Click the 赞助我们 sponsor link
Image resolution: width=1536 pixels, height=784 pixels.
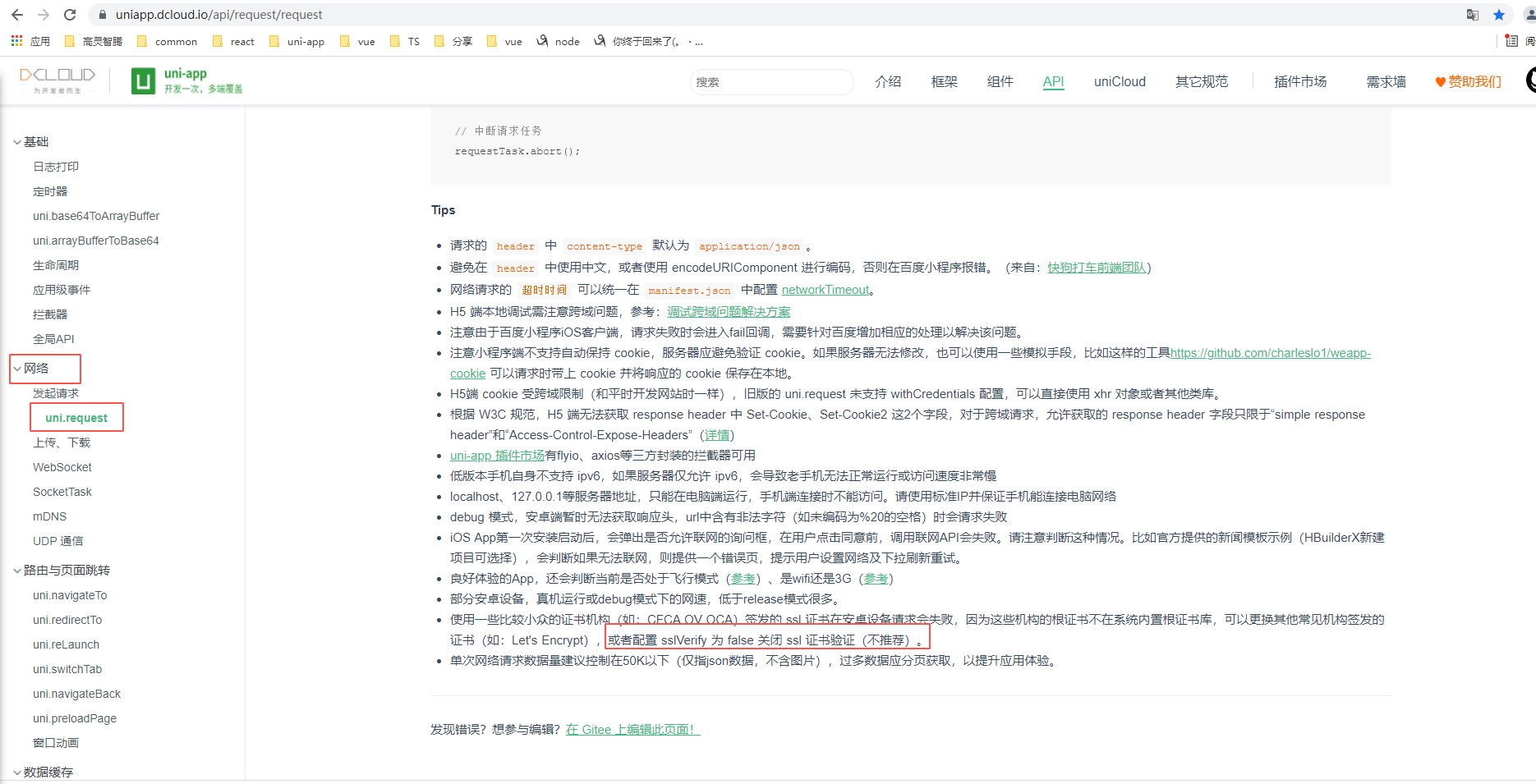click(1468, 81)
